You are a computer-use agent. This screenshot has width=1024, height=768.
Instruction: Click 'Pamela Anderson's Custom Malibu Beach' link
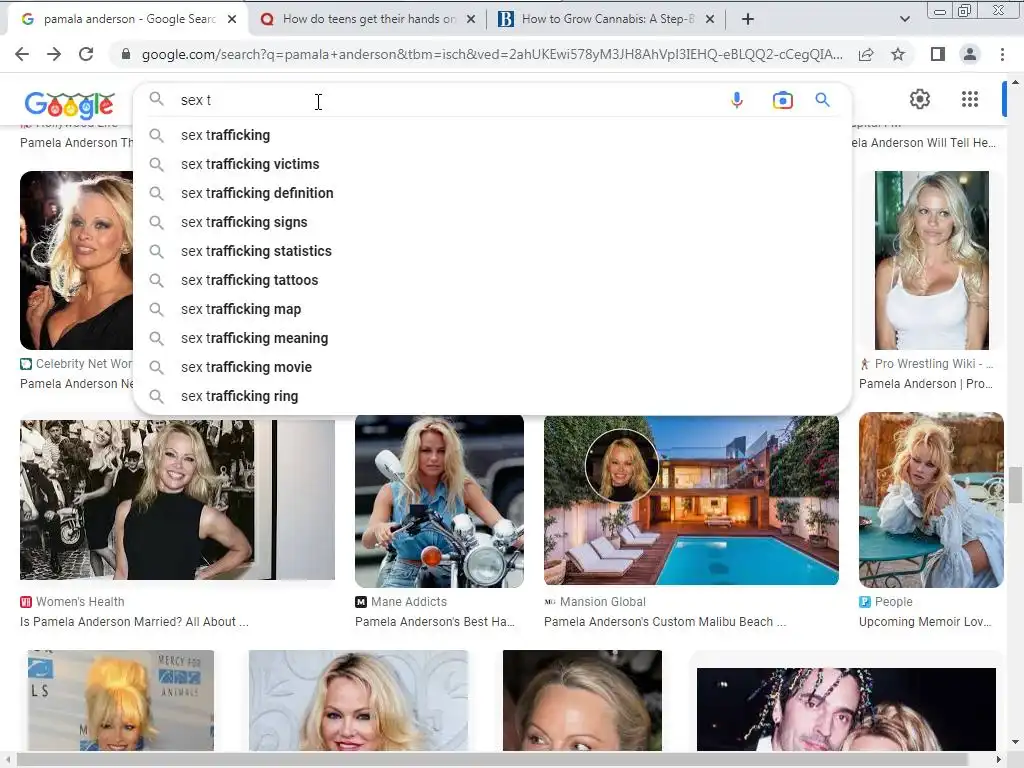(x=665, y=622)
